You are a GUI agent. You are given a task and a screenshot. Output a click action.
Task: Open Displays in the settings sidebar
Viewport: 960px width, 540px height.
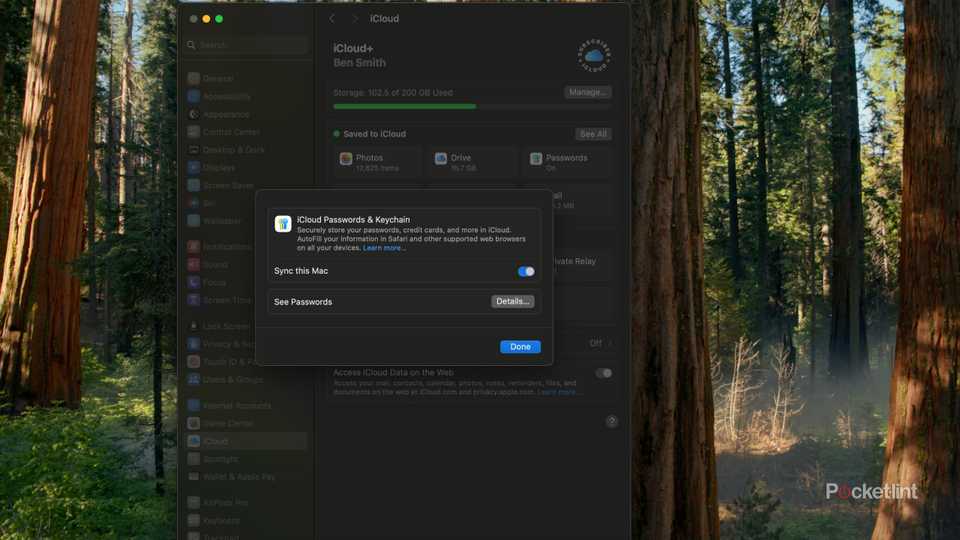point(247,167)
